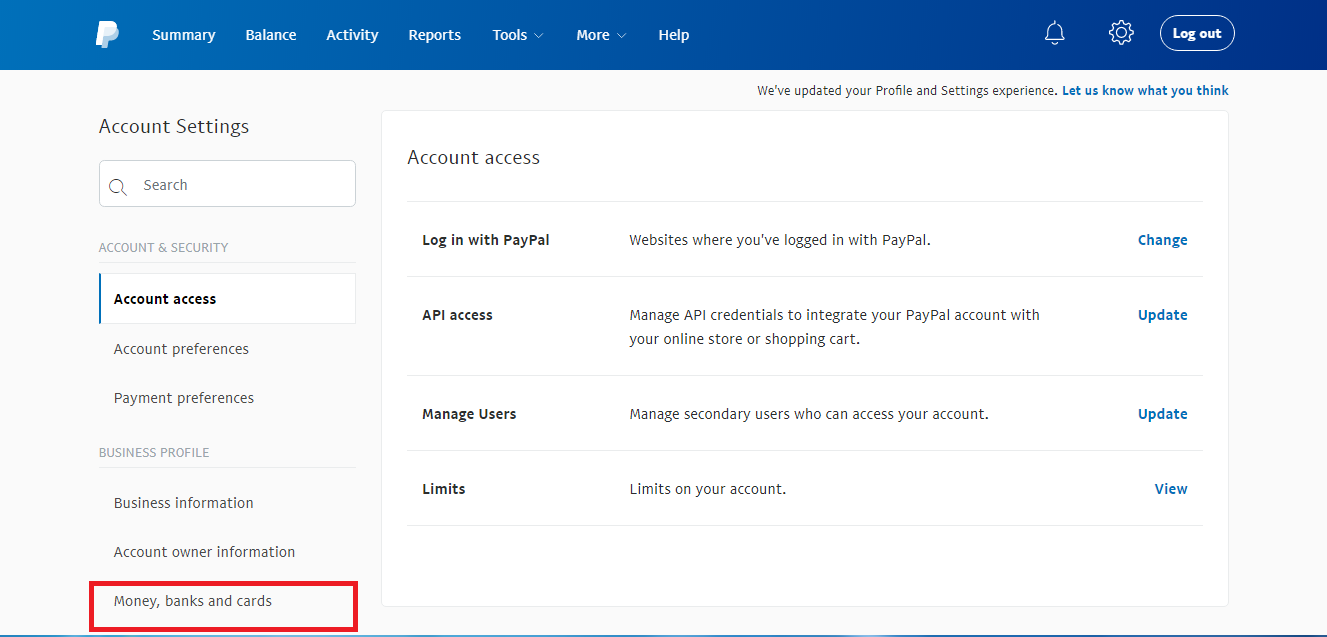Screen dimensions: 1327x637
Task: Click the BUSINESS PROFILE section label
Action: (154, 452)
